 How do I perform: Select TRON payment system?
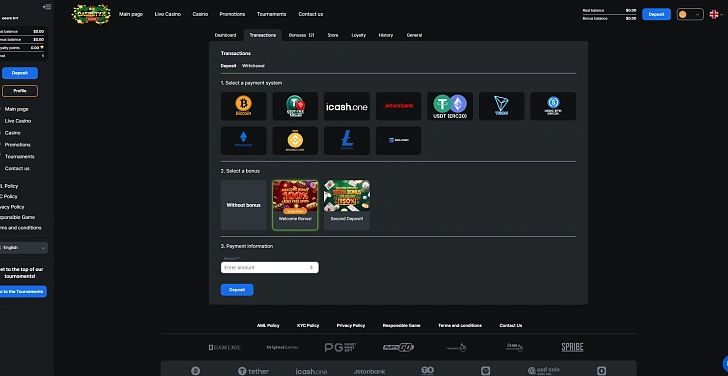[501, 106]
